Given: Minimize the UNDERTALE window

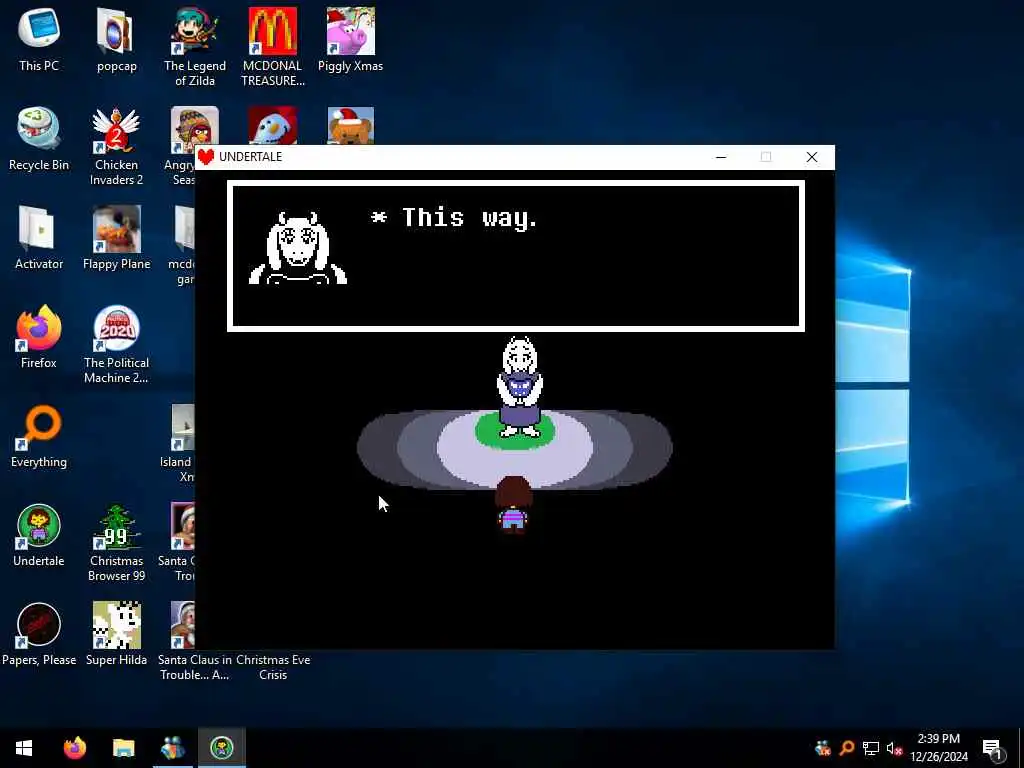Looking at the screenshot, I should pyautogui.click(x=721, y=157).
